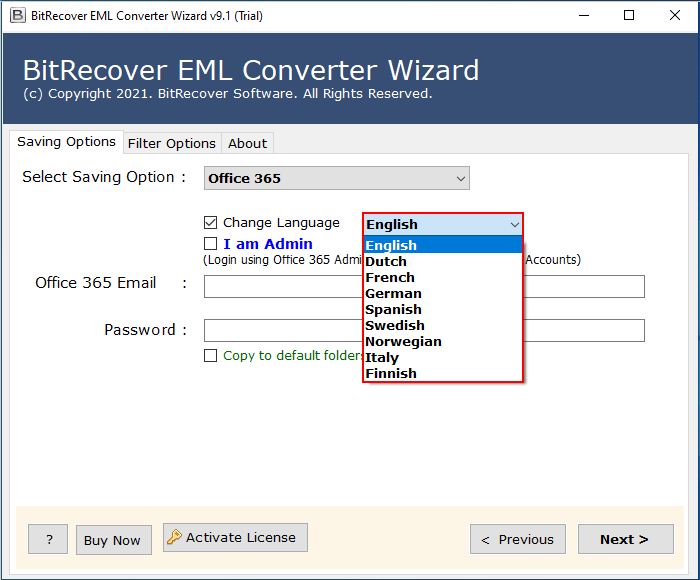The image size is (700, 580).
Task: Click the question mark help button
Action: [x=48, y=539]
